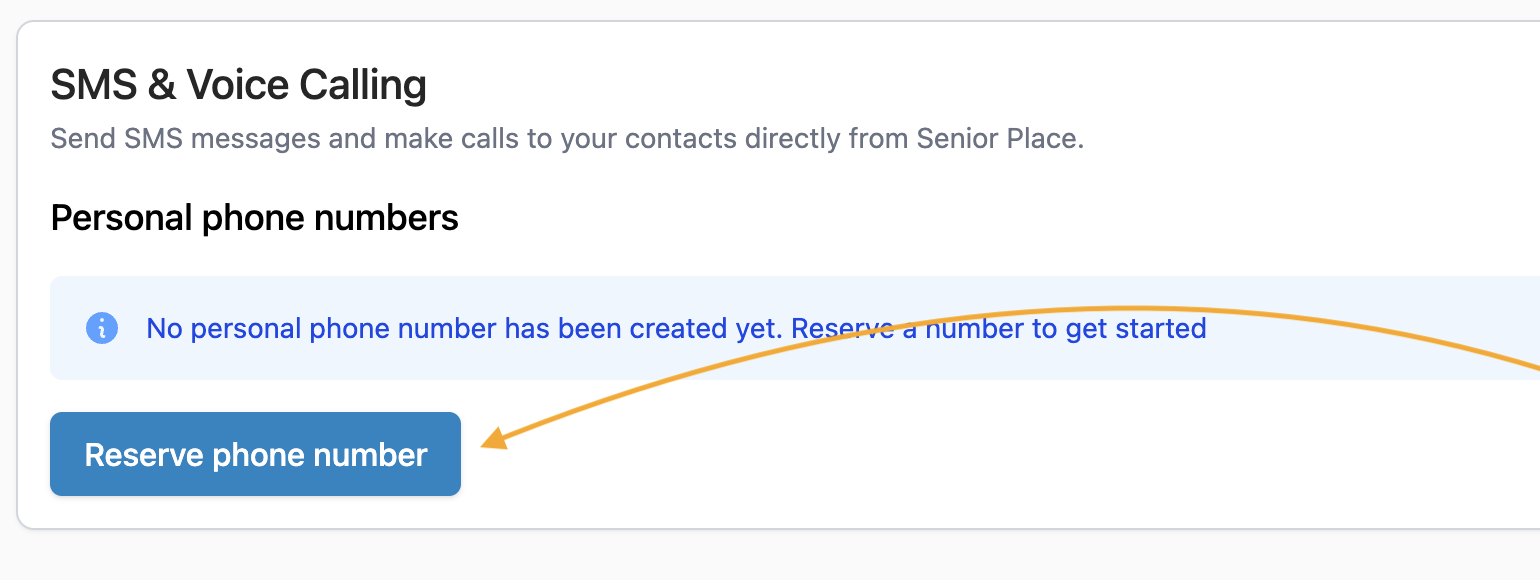Click 'Reserve a number to get started'
This screenshot has width=1540, height=580.
999,328
